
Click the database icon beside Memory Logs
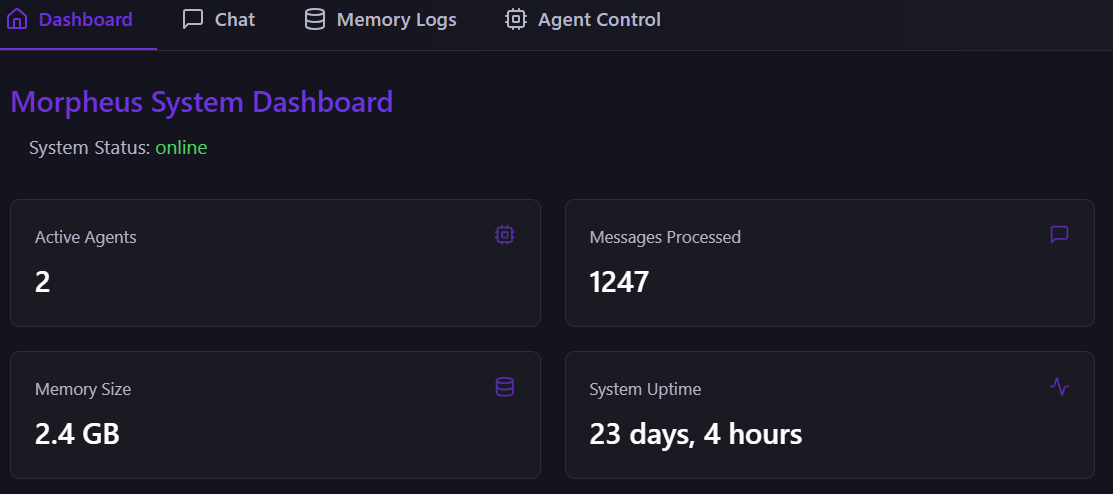point(314,19)
